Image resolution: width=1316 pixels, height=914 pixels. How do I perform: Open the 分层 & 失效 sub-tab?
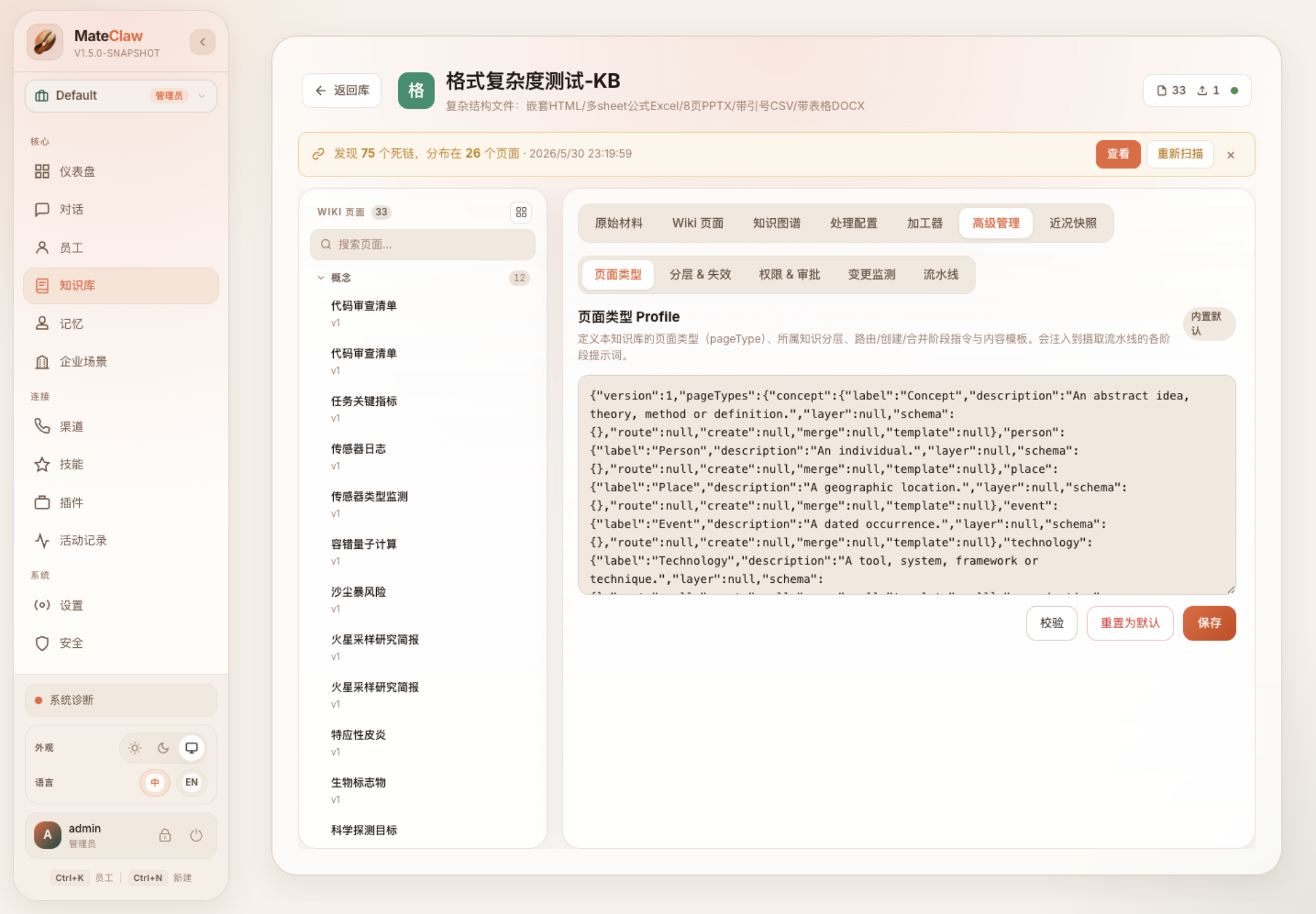click(701, 274)
